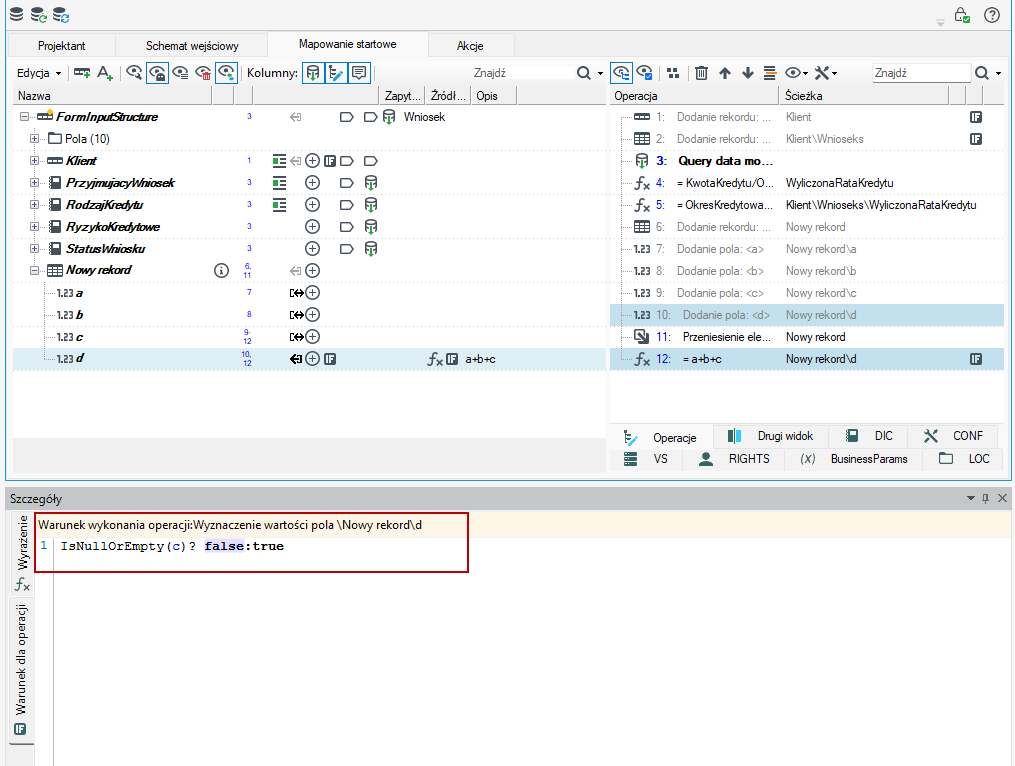Toggle the database query column button
Screen dimensions: 1015x766
click(x=313, y=73)
